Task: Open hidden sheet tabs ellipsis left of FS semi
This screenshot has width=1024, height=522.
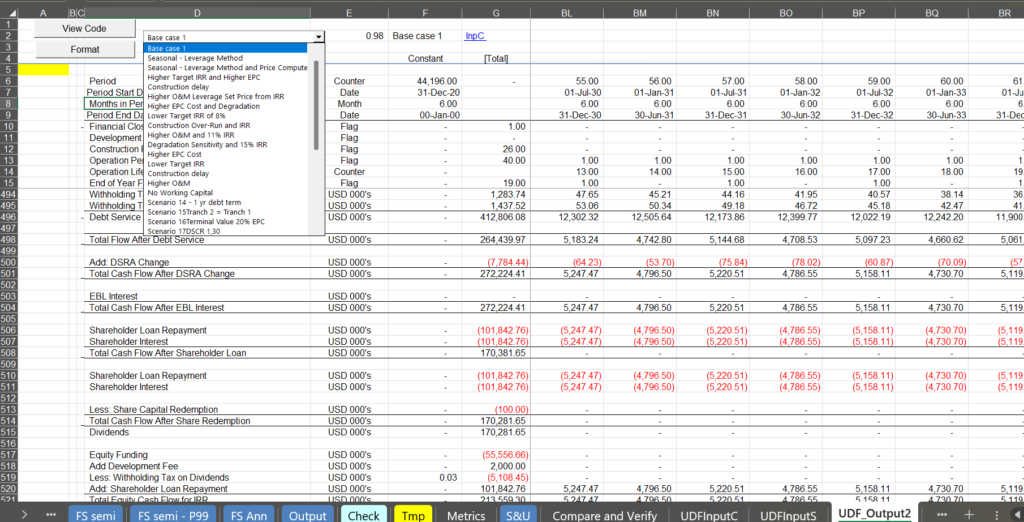Action: [51, 515]
